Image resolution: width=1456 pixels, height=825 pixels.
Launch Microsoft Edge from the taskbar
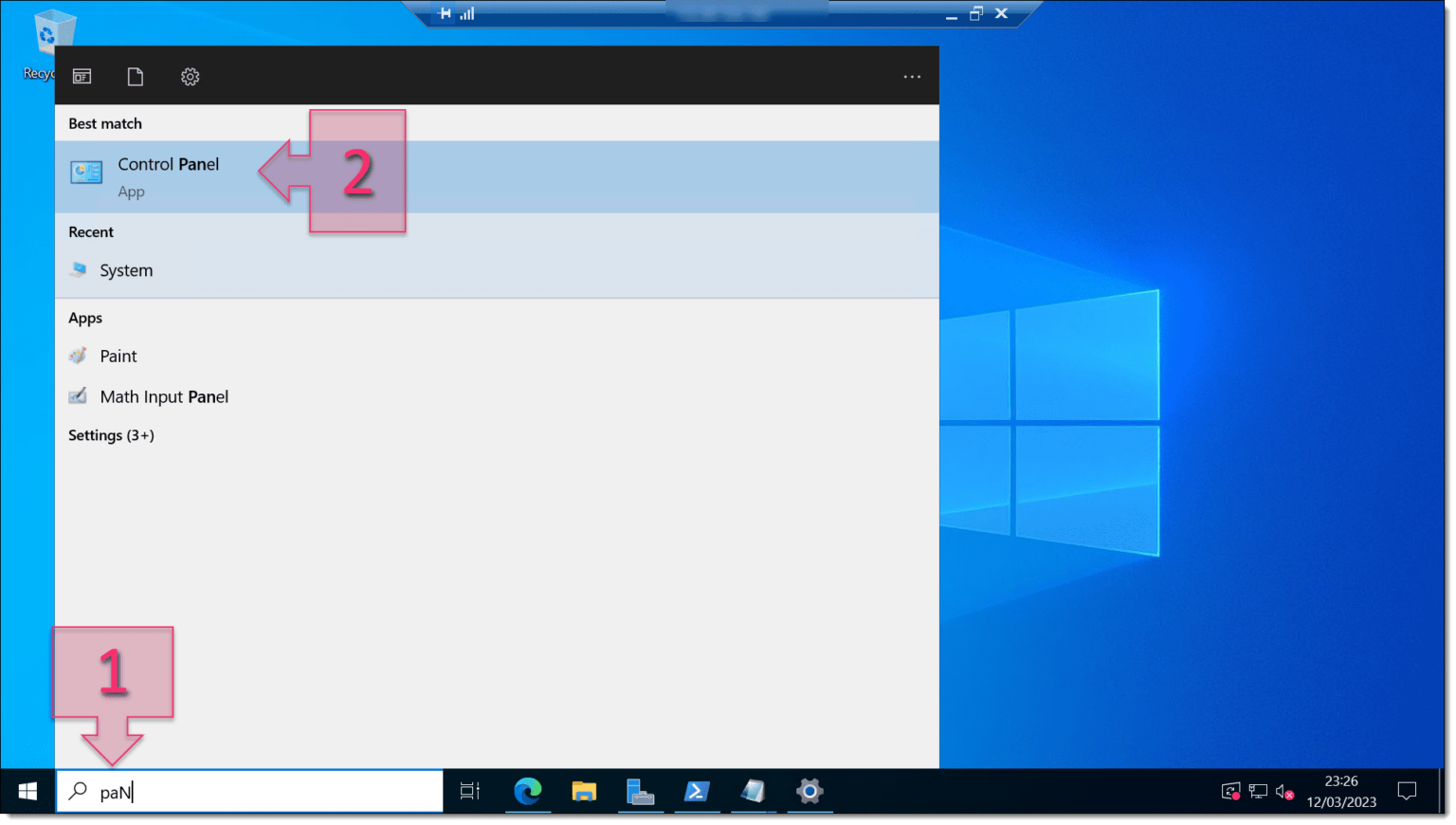click(528, 792)
